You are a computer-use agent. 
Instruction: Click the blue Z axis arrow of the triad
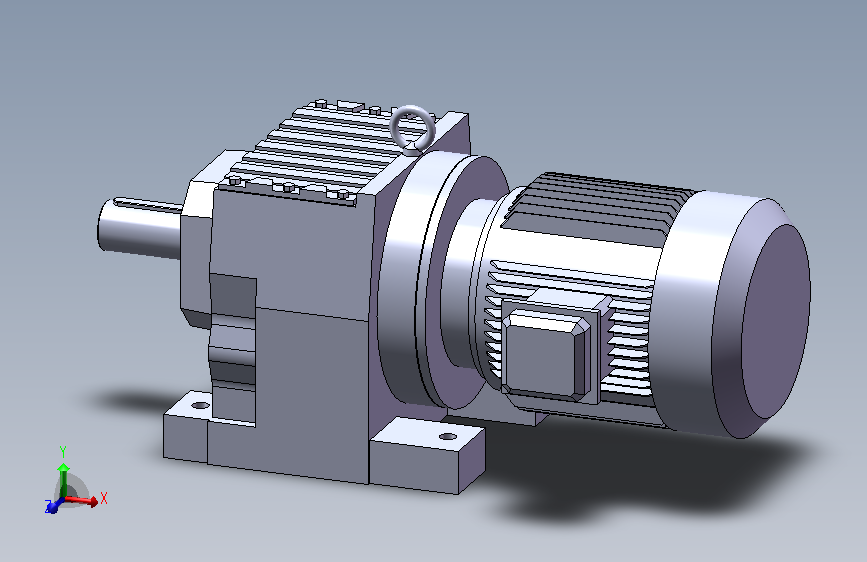point(54,505)
